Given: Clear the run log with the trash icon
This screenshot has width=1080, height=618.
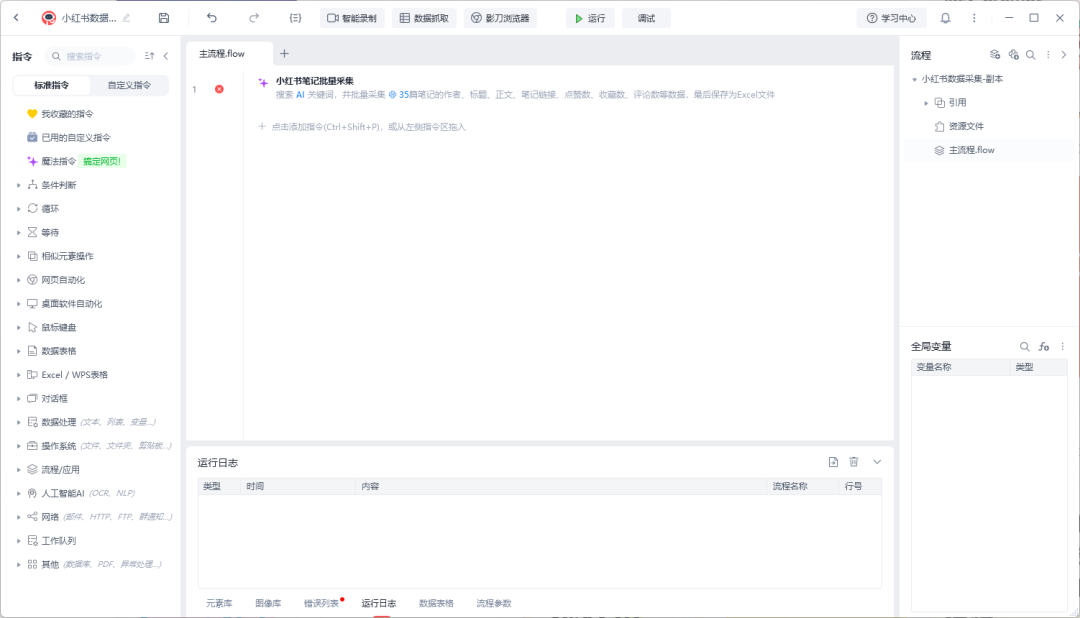Looking at the screenshot, I should [854, 462].
